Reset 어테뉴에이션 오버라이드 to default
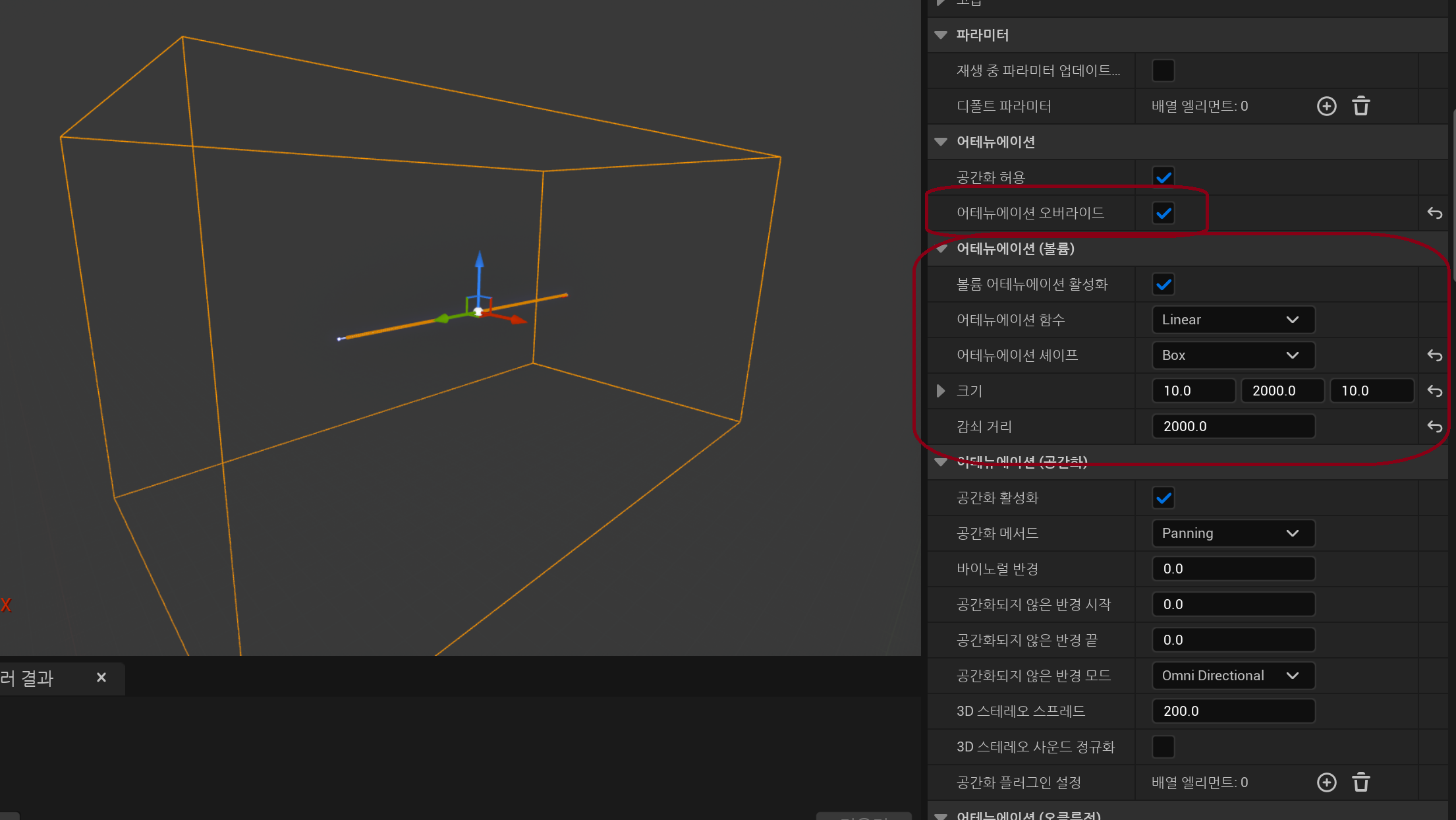Screen dimensions: 1456x820 [x=1435, y=213]
